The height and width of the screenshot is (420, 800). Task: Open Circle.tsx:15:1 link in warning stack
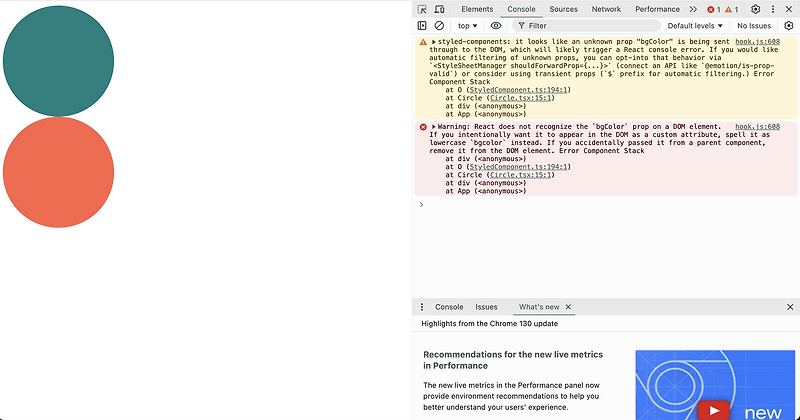(x=519, y=98)
